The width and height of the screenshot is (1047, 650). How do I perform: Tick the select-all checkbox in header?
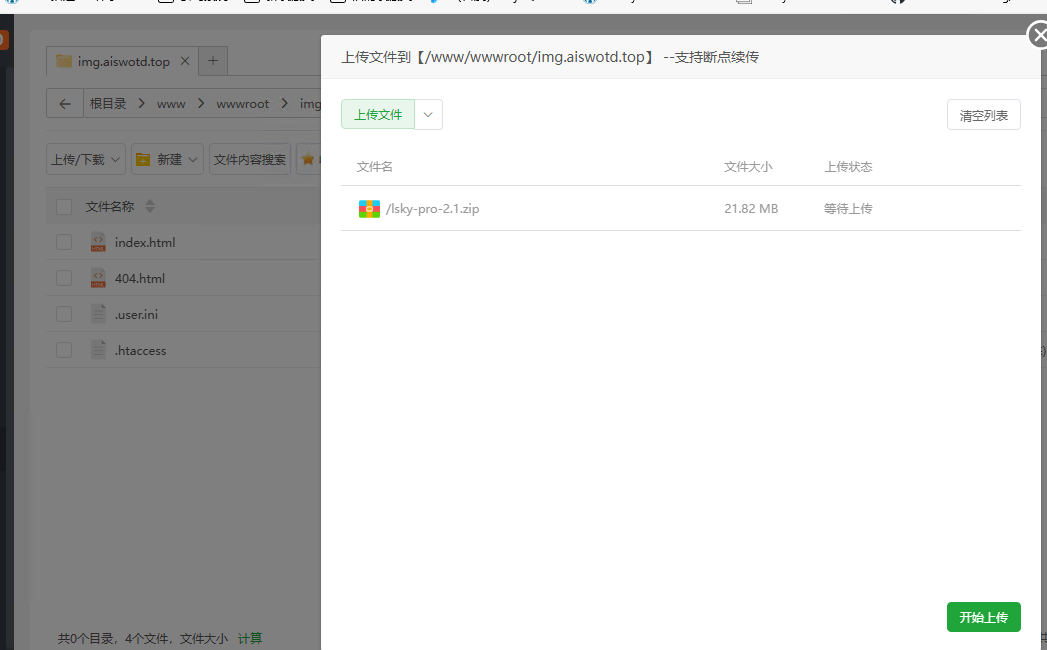pyautogui.click(x=64, y=207)
